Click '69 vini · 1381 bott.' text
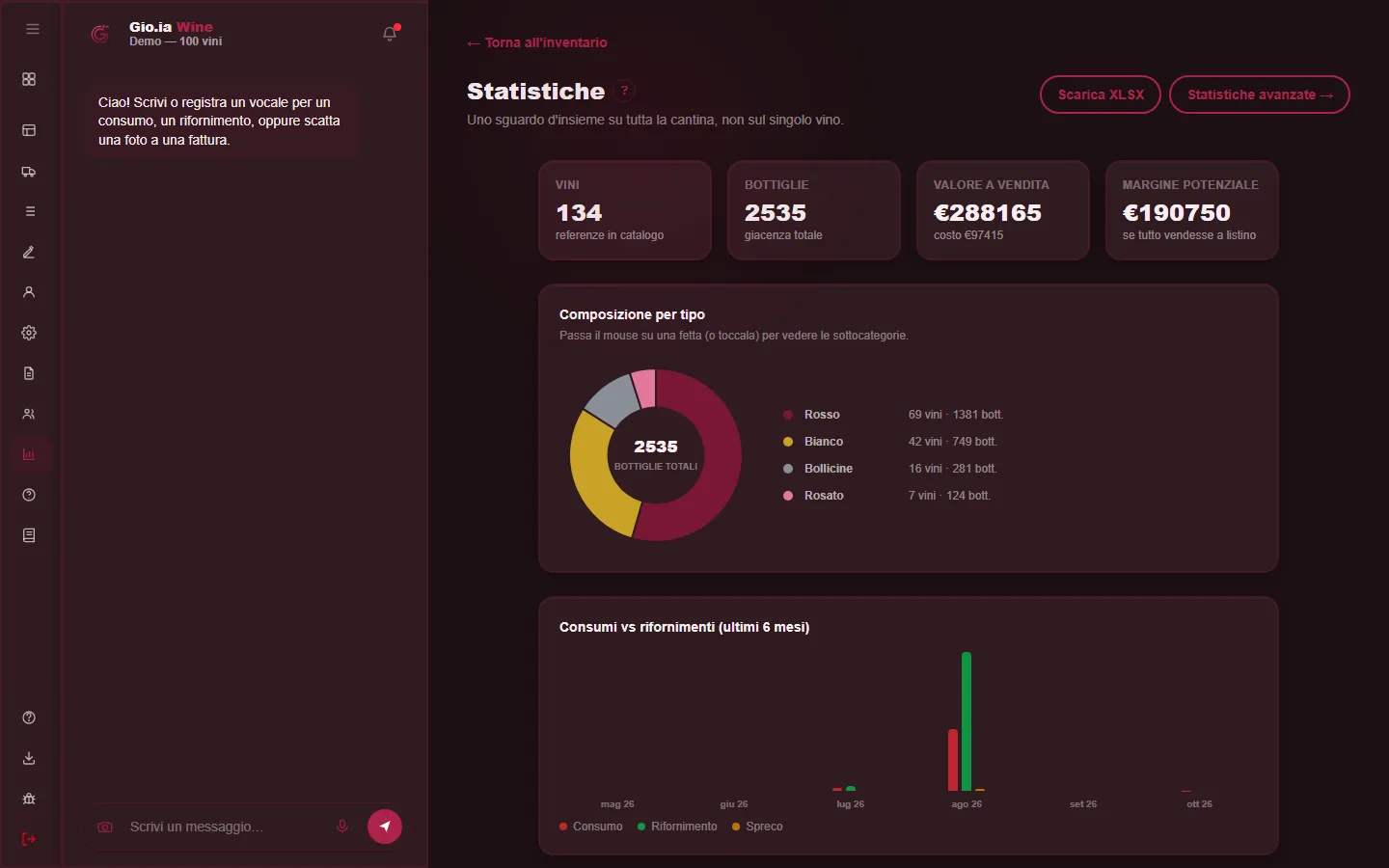The image size is (1389, 868). click(x=956, y=415)
